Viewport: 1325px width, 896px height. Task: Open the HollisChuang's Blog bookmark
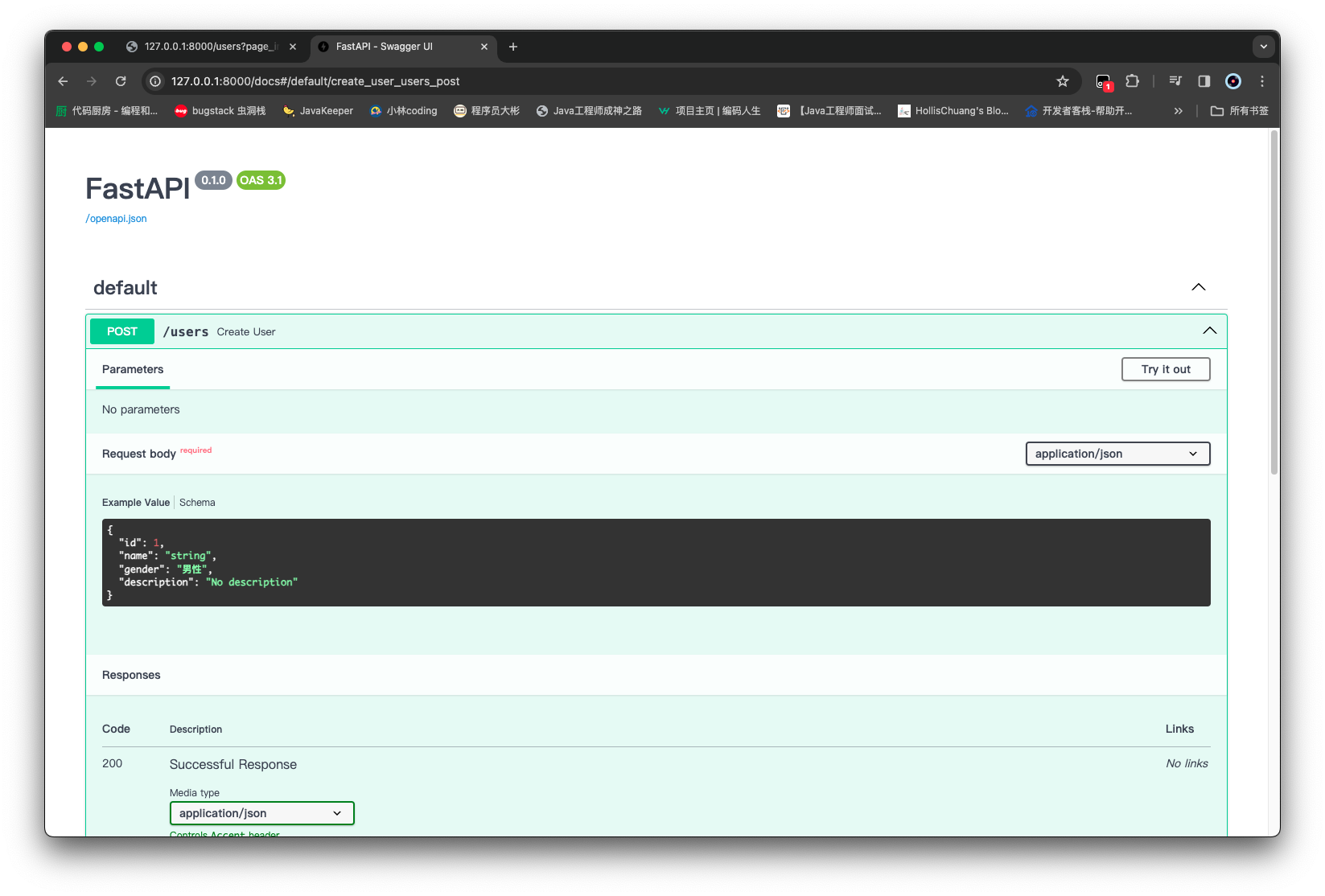coord(953,111)
